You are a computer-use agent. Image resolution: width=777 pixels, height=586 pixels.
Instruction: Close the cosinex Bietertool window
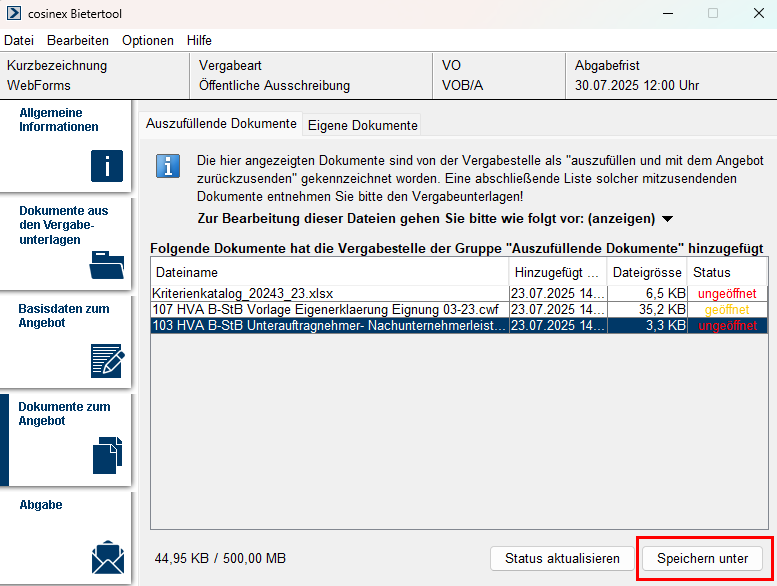pos(759,13)
